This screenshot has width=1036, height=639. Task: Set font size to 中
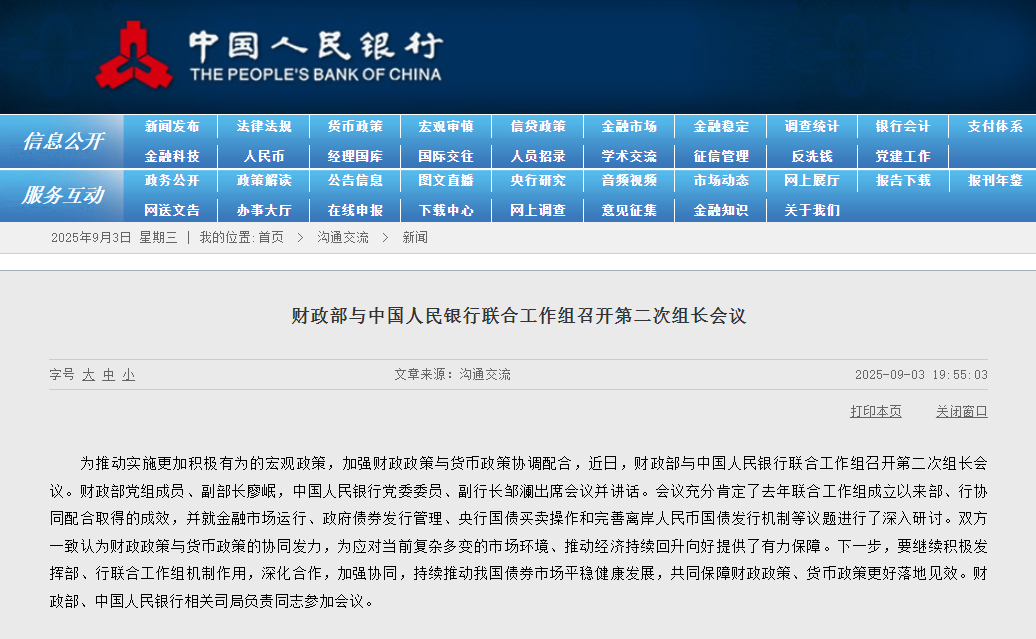108,375
